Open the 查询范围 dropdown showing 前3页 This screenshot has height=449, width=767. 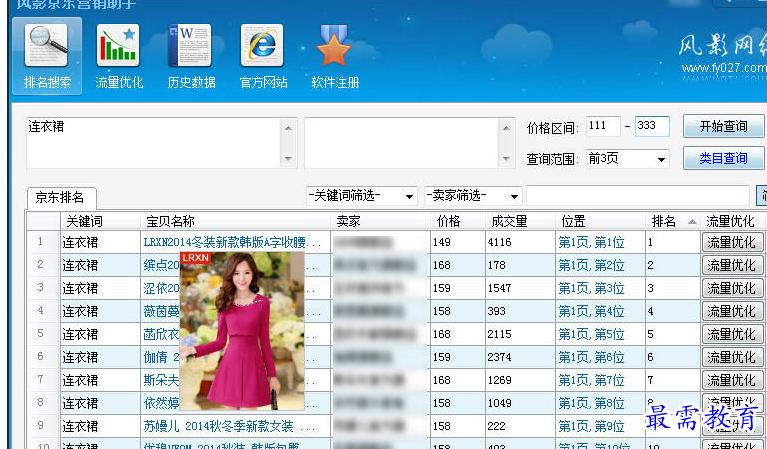pyautogui.click(x=628, y=158)
